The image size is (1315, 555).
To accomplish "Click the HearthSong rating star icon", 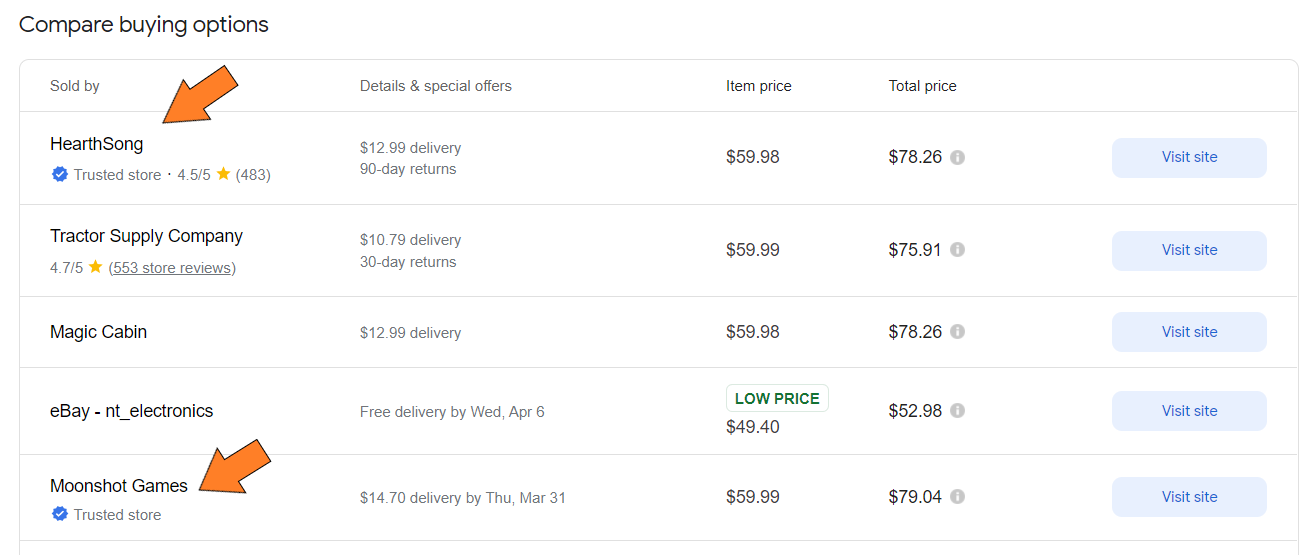I will tap(223, 175).
